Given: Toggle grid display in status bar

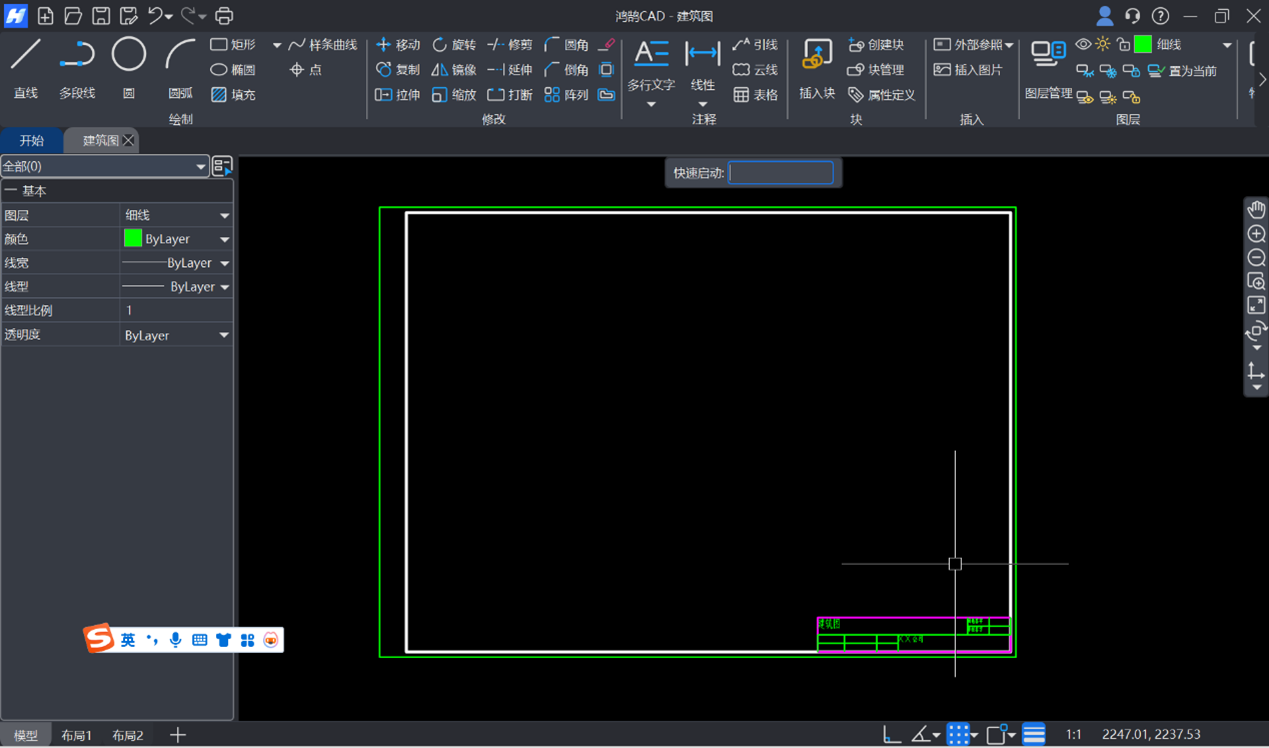Looking at the screenshot, I should [958, 735].
